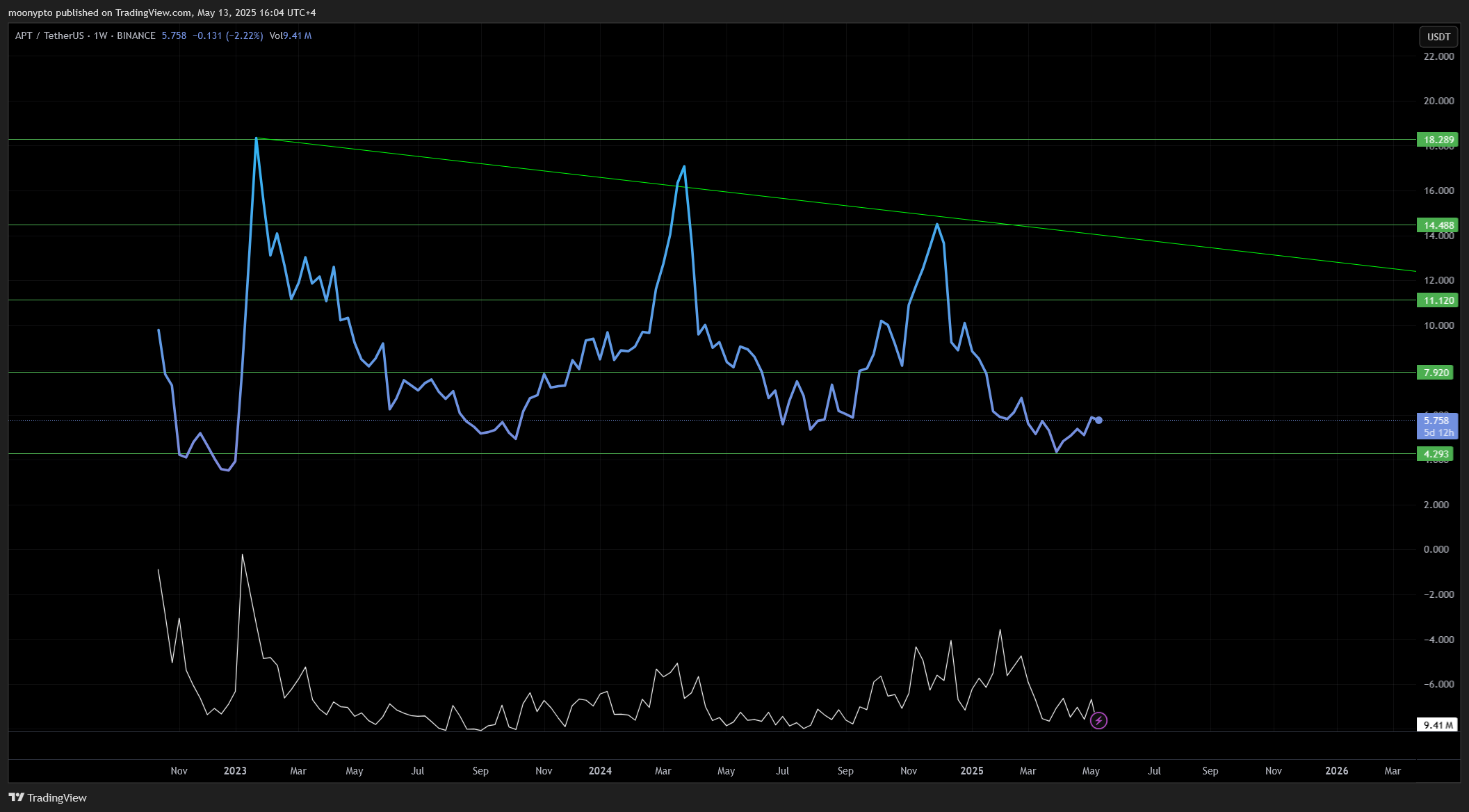Click the 2023 label on time axis

tap(235, 771)
